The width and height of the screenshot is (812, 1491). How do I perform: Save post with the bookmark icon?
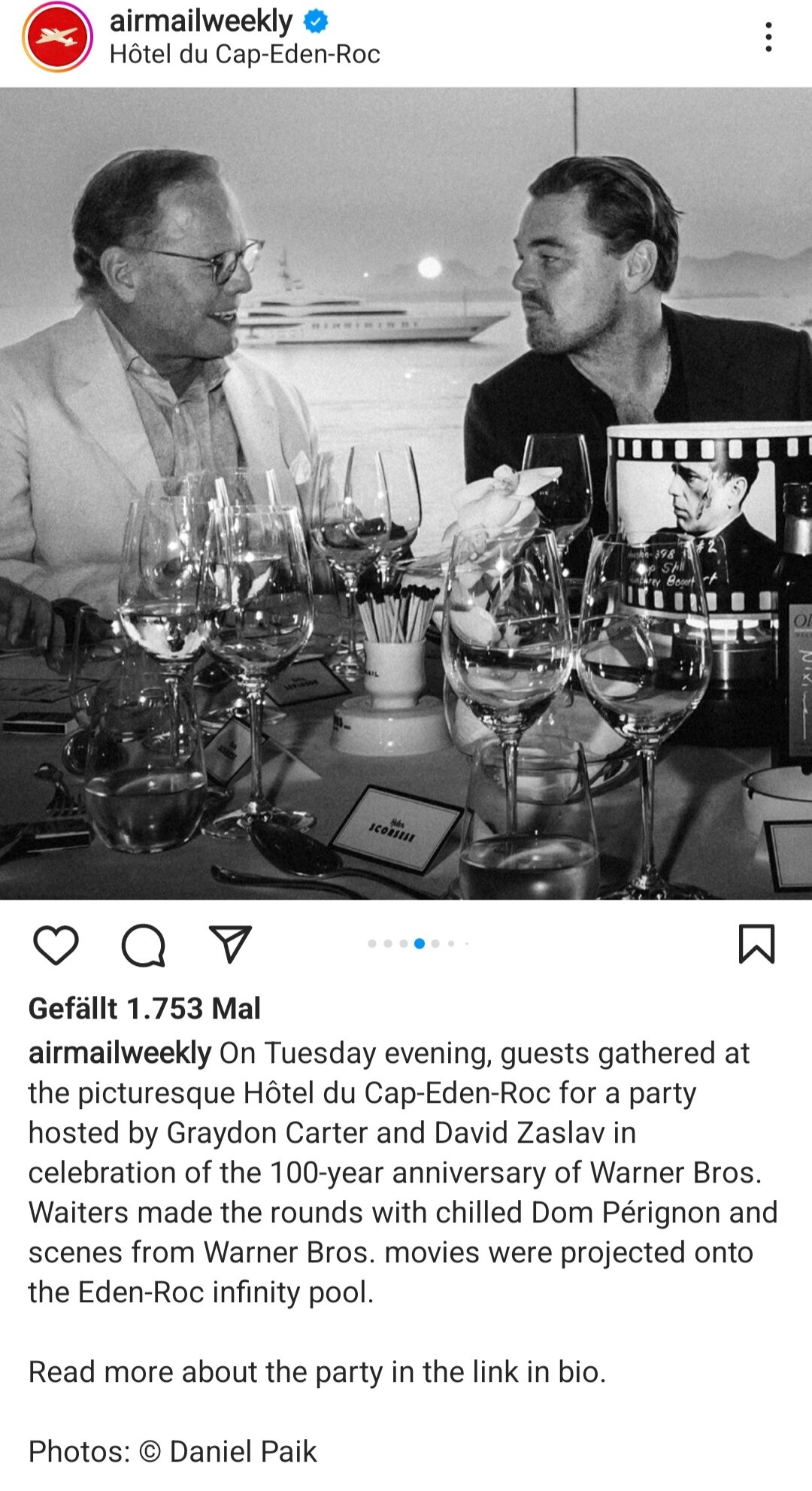[x=756, y=944]
